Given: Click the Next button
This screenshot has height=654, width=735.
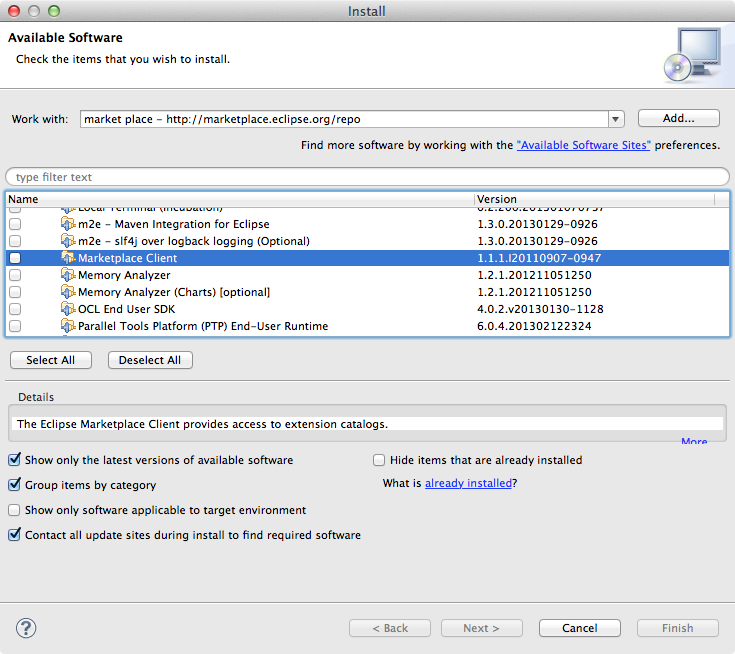Looking at the screenshot, I should pos(481,628).
